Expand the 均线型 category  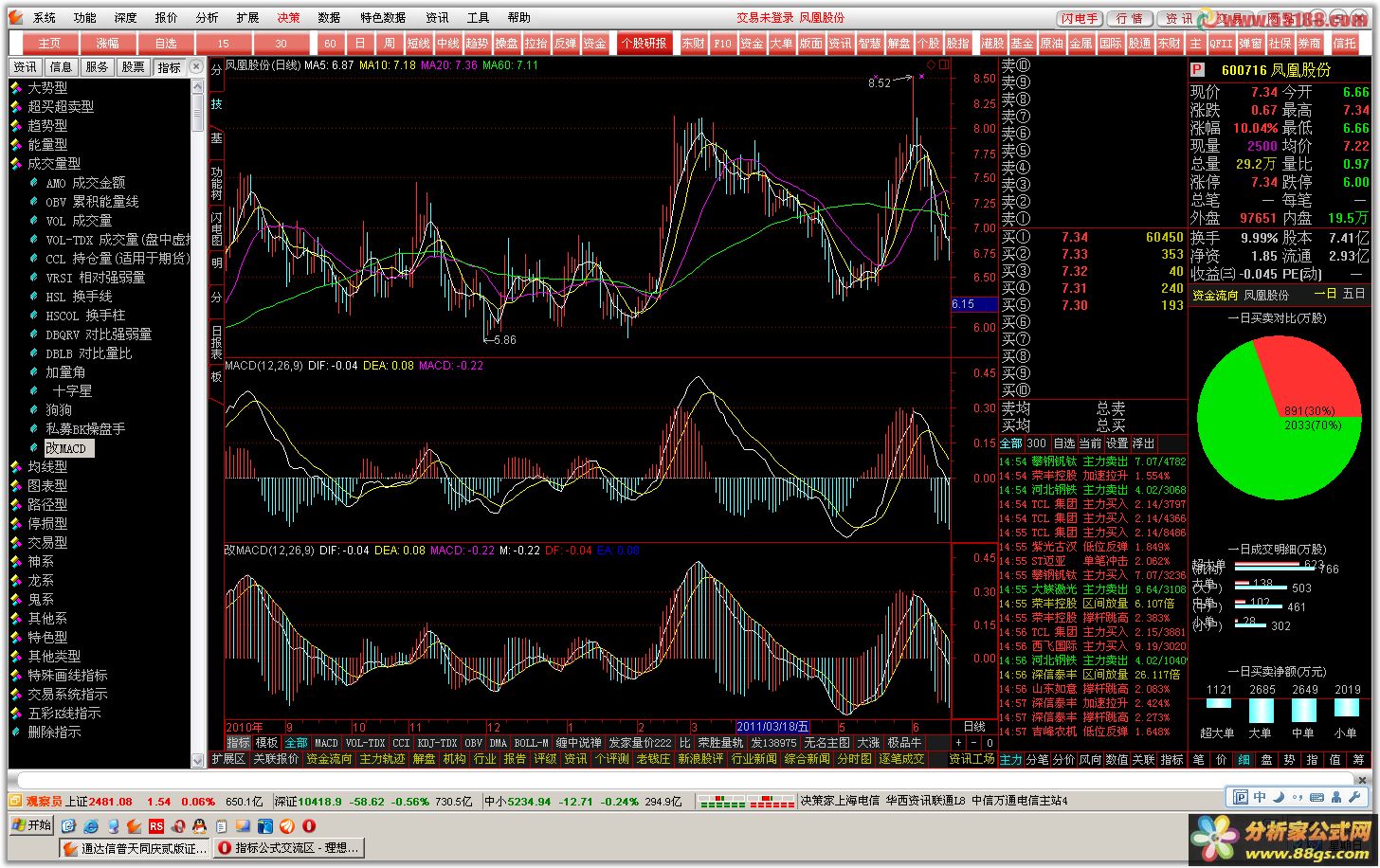click(x=47, y=466)
